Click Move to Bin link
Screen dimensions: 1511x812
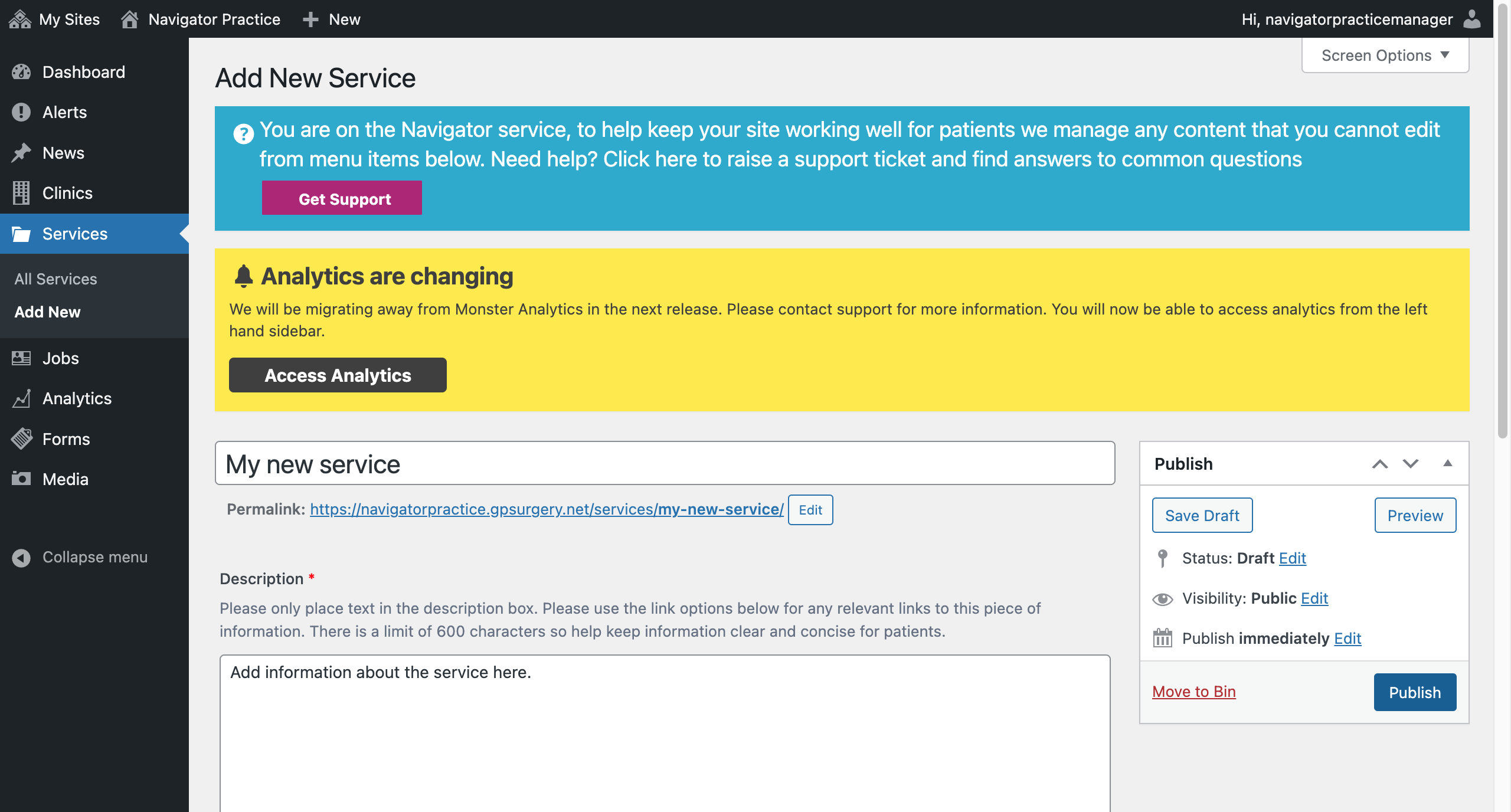pos(1194,692)
